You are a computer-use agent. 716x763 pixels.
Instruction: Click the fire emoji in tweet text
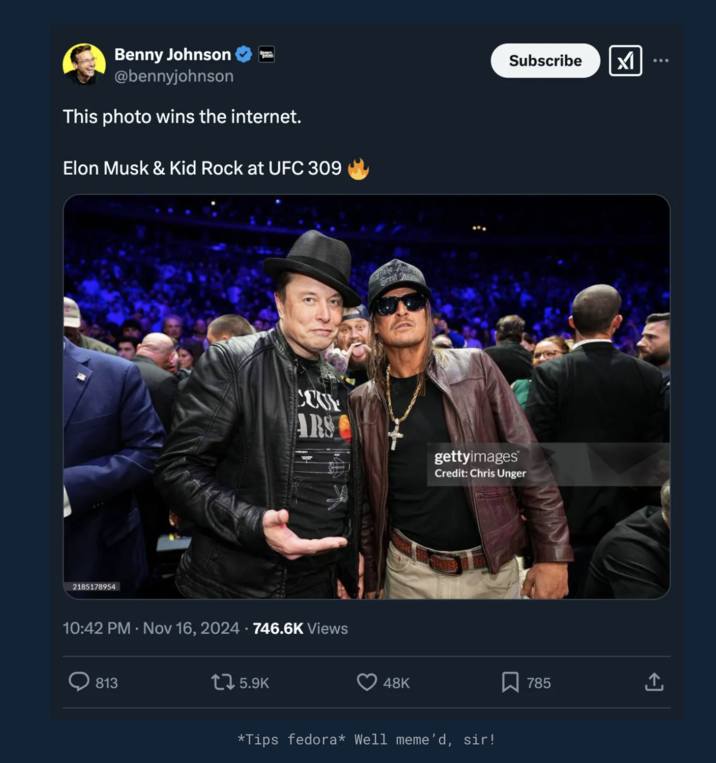coord(358,169)
